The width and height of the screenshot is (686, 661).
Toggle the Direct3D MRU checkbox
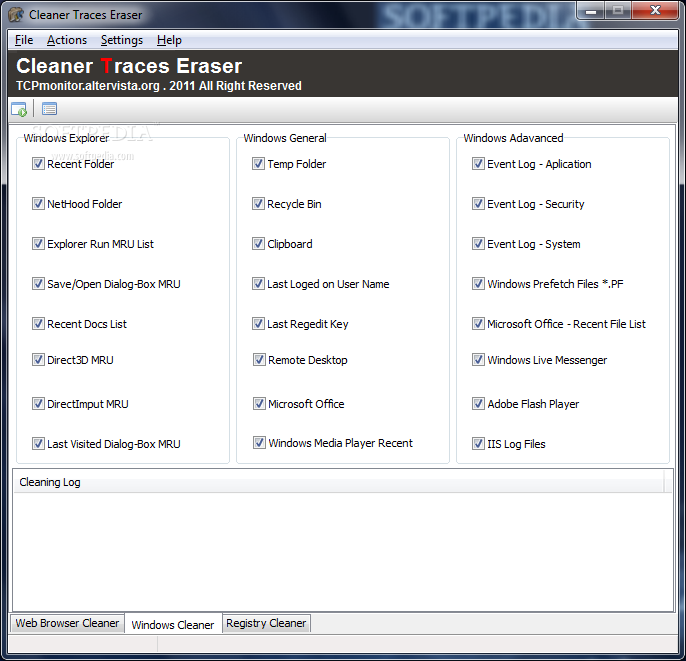tap(38, 360)
